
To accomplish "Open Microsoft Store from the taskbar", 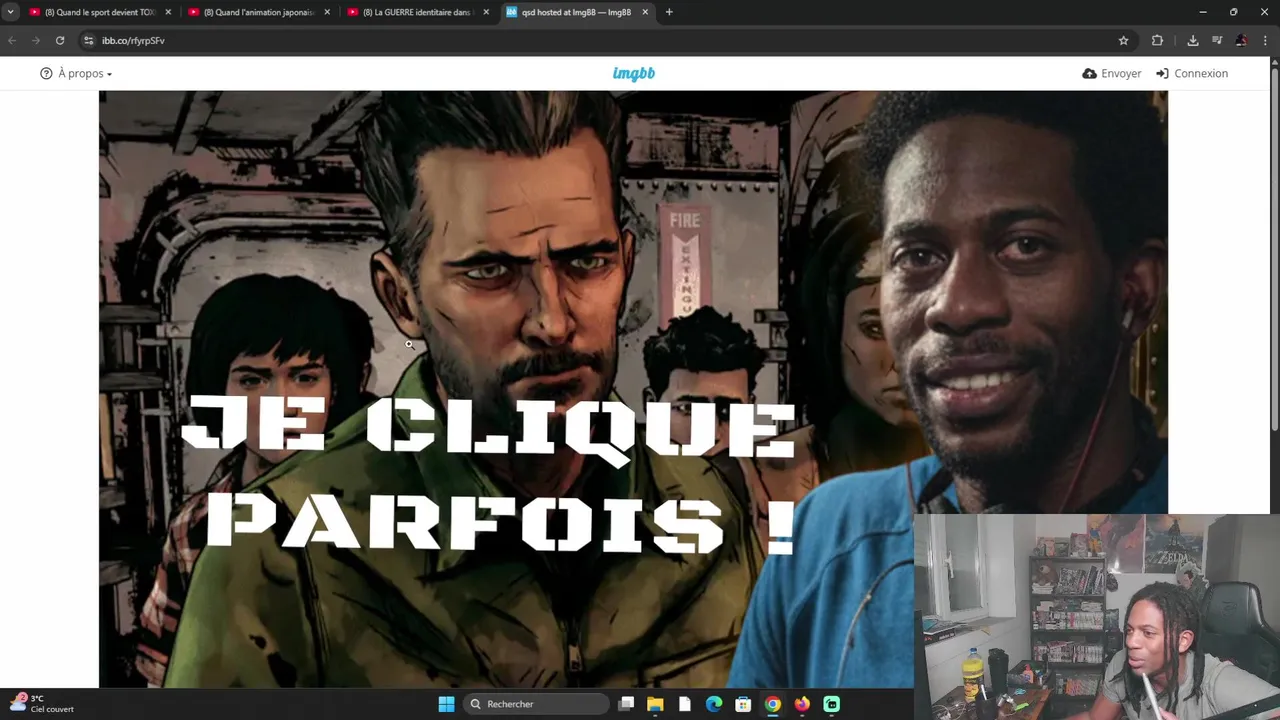I will tap(743, 704).
